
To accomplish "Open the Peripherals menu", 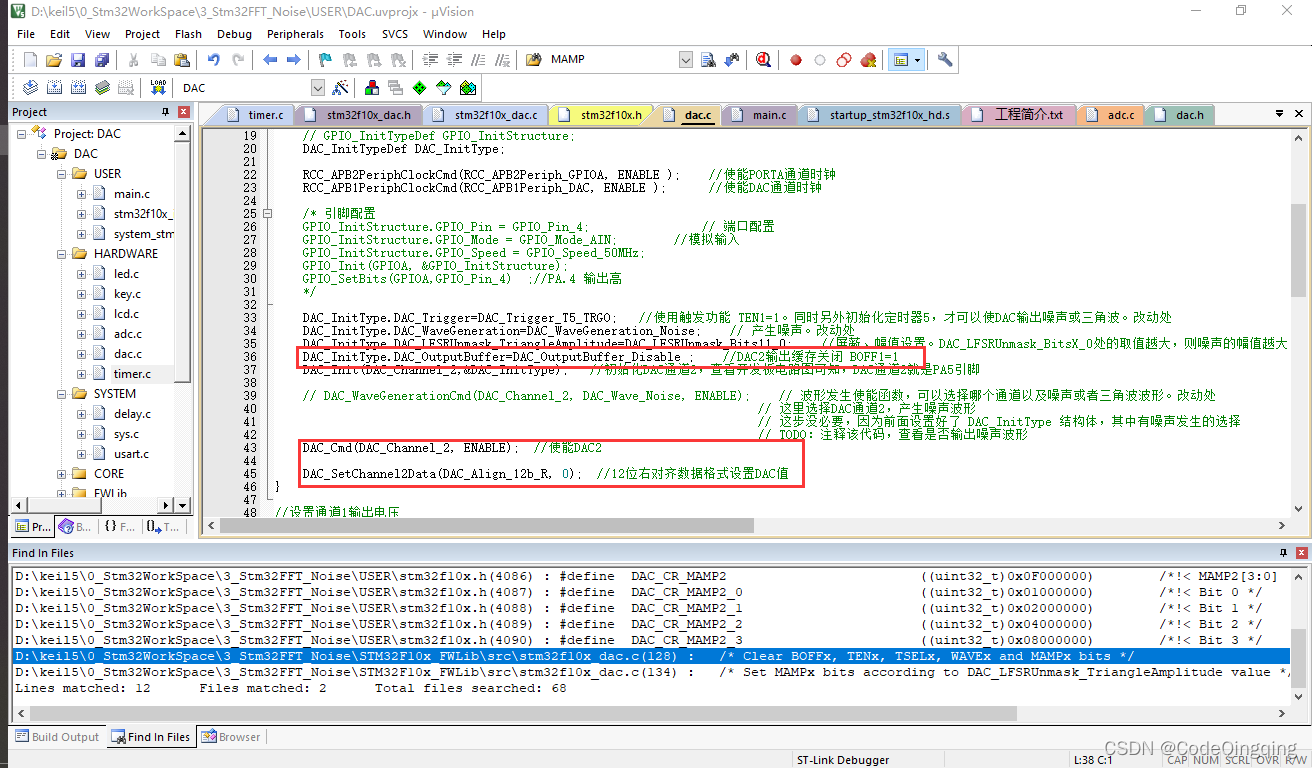I will pos(295,33).
